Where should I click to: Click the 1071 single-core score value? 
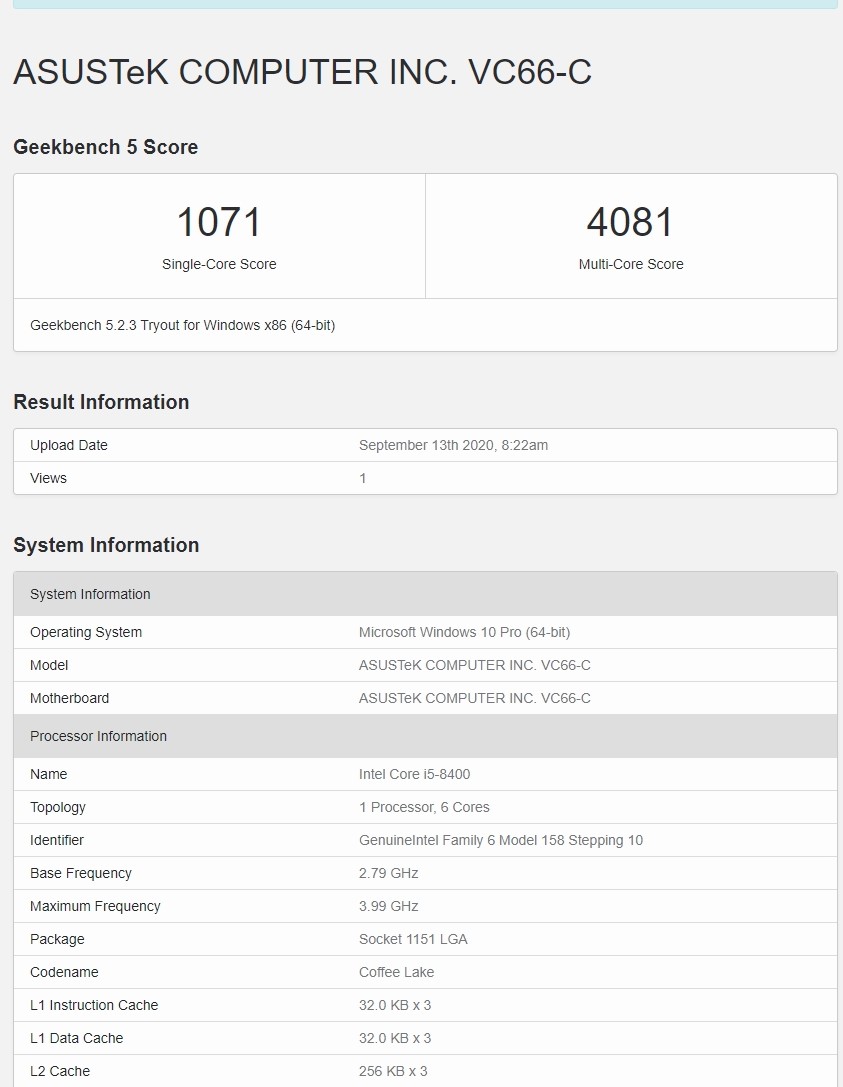click(x=219, y=222)
